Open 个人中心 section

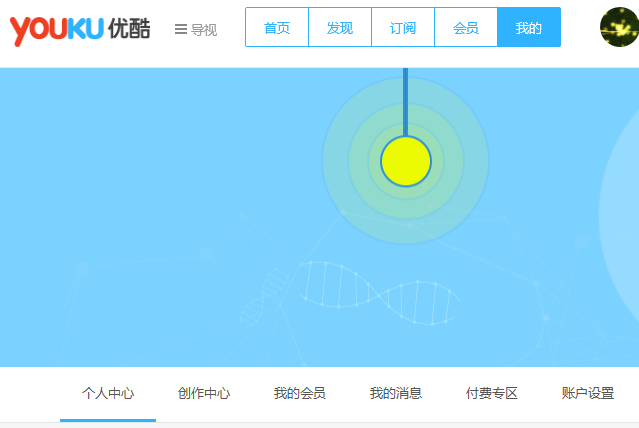pos(108,394)
